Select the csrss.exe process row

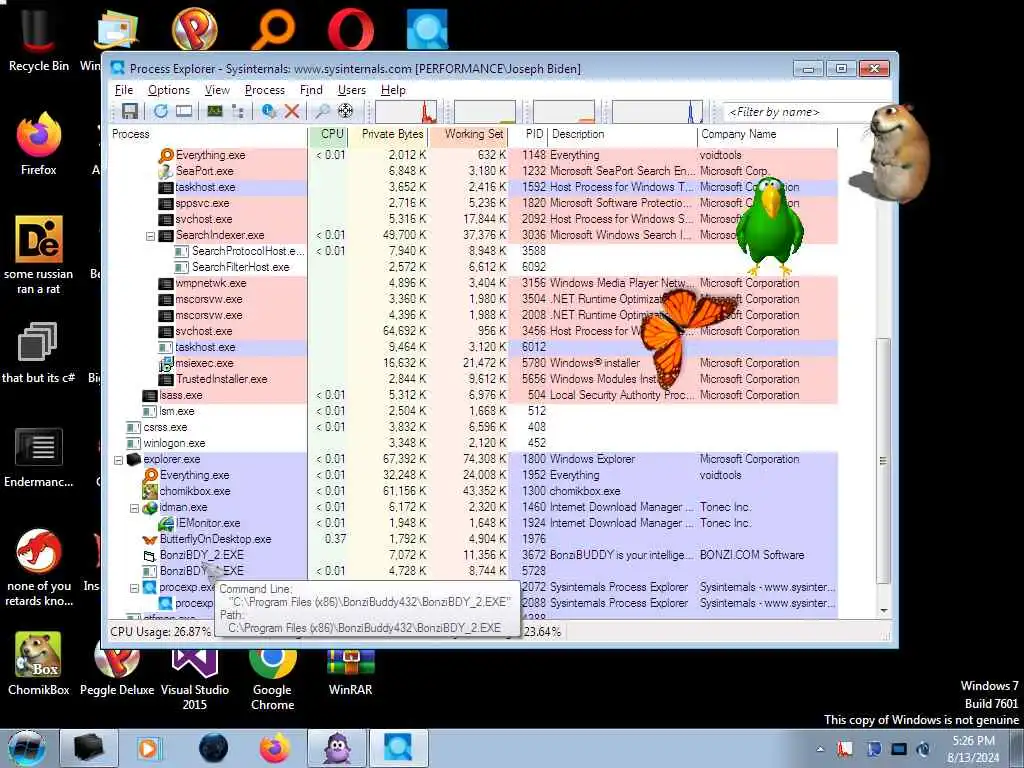[473, 428]
